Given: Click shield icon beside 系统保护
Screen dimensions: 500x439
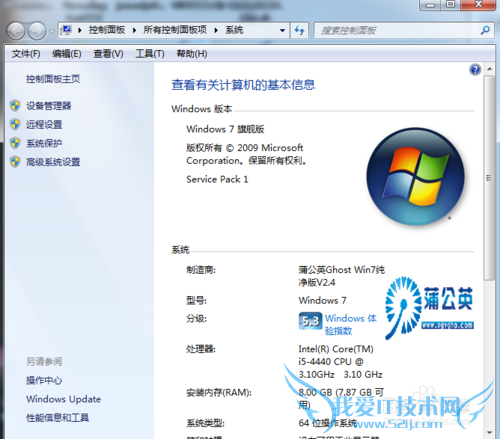Looking at the screenshot, I should [x=15, y=143].
